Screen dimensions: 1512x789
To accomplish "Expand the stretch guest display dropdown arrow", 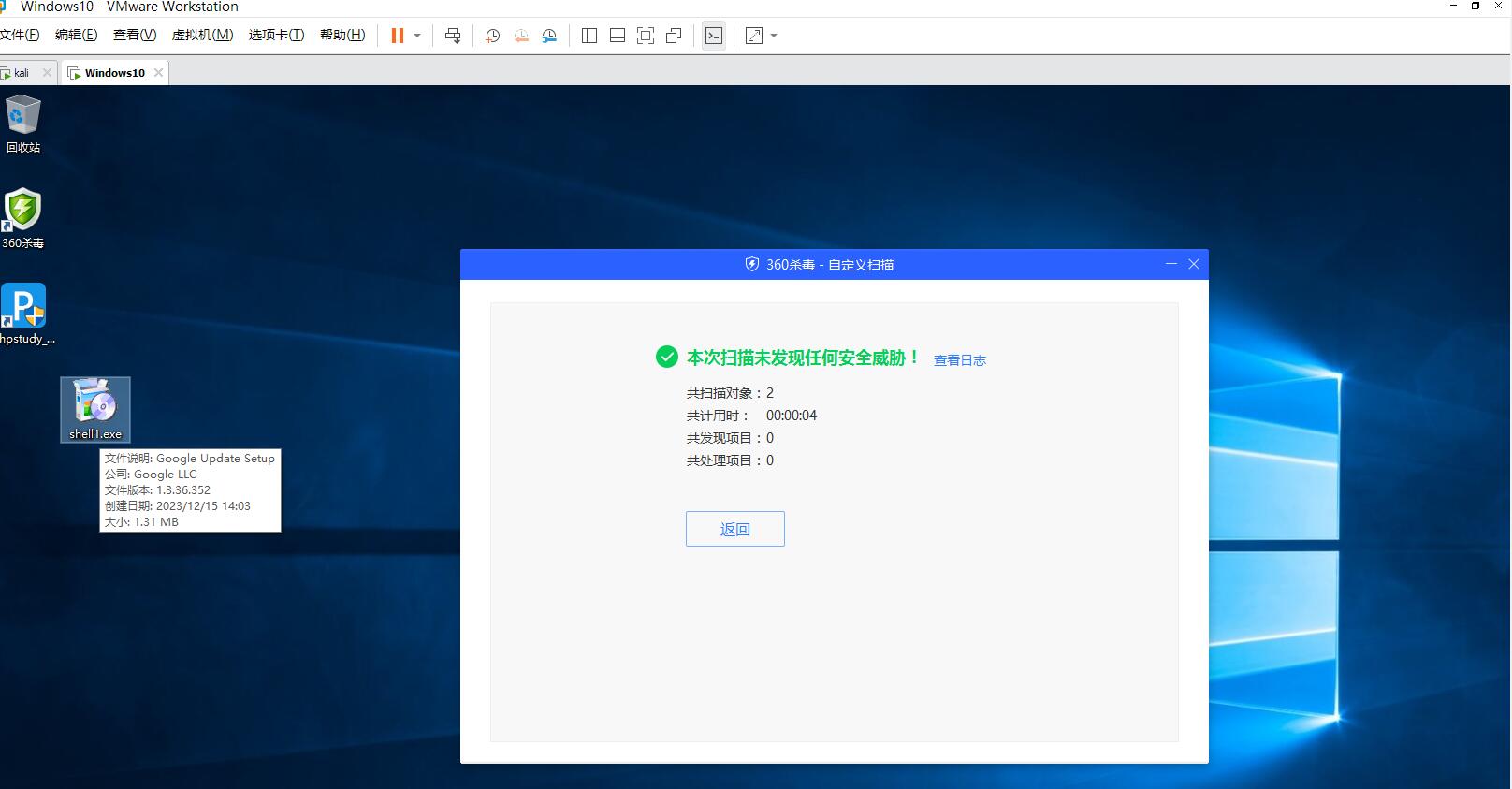I will coord(774,36).
